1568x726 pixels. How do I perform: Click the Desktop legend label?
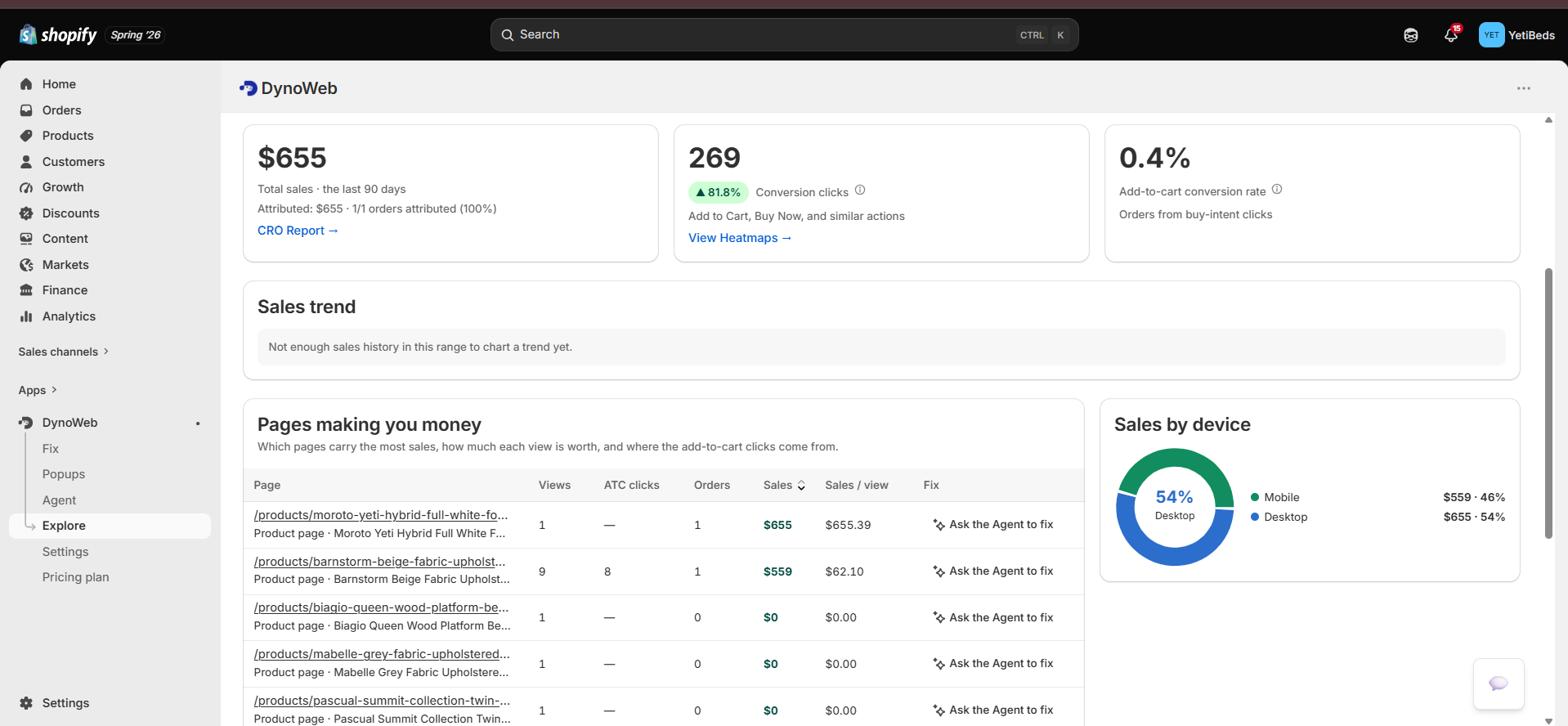click(1285, 517)
